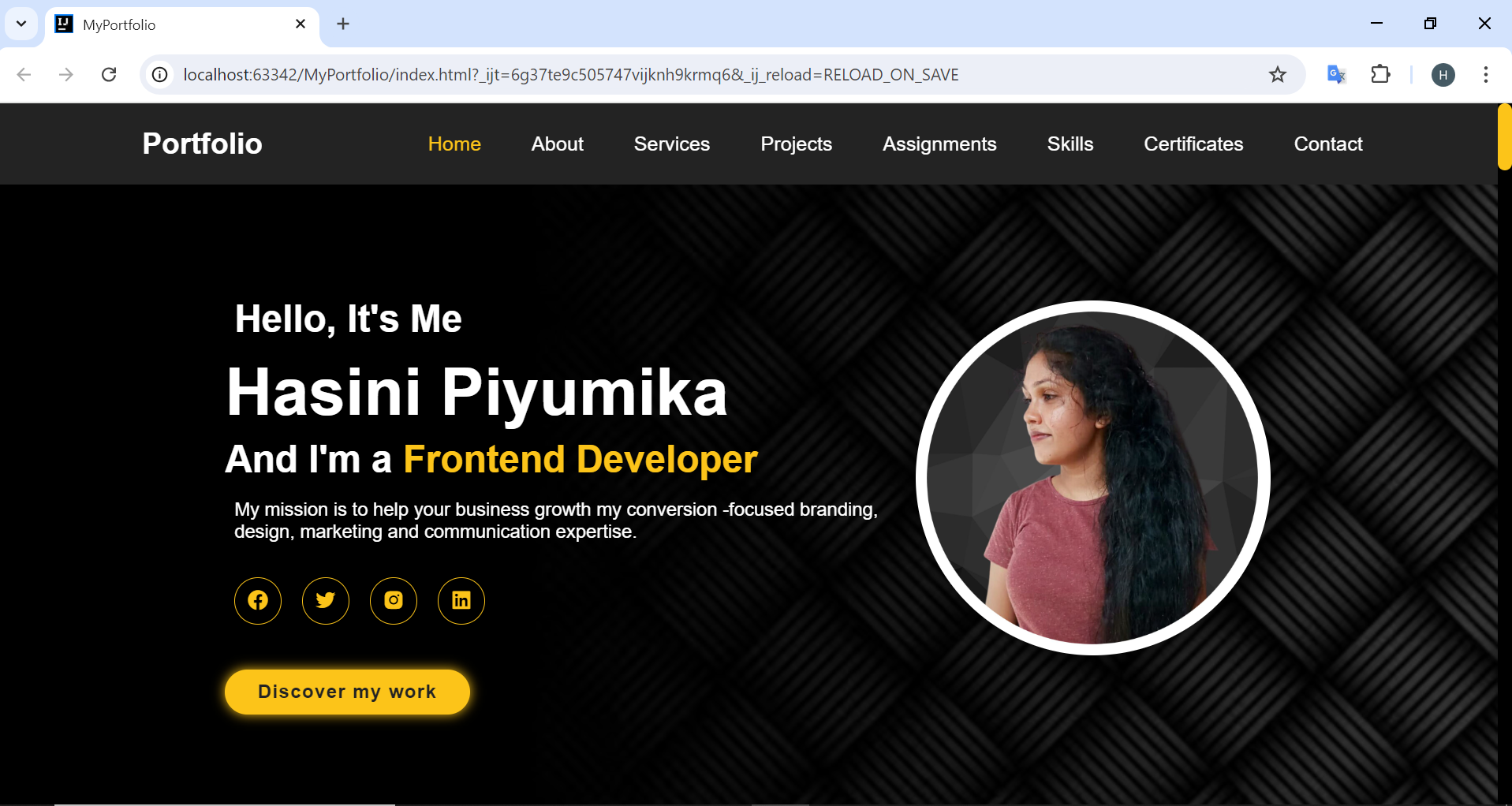The image size is (1512, 806).
Task: Open the Google Translate icon in toolbar
Action: click(1336, 75)
